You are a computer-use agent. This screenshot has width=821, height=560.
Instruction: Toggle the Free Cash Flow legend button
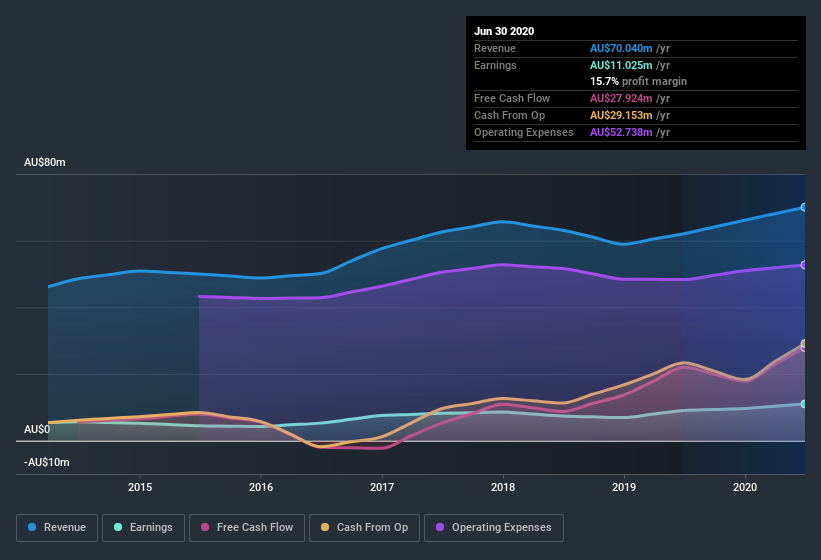[247, 528]
